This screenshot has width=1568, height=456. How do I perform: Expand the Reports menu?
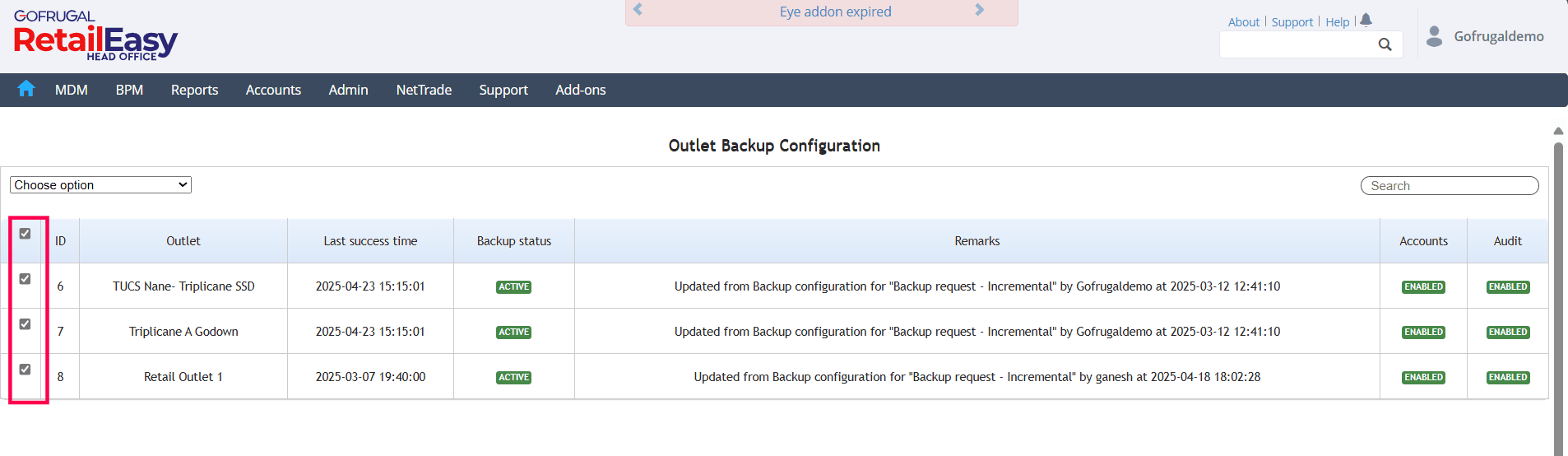194,90
